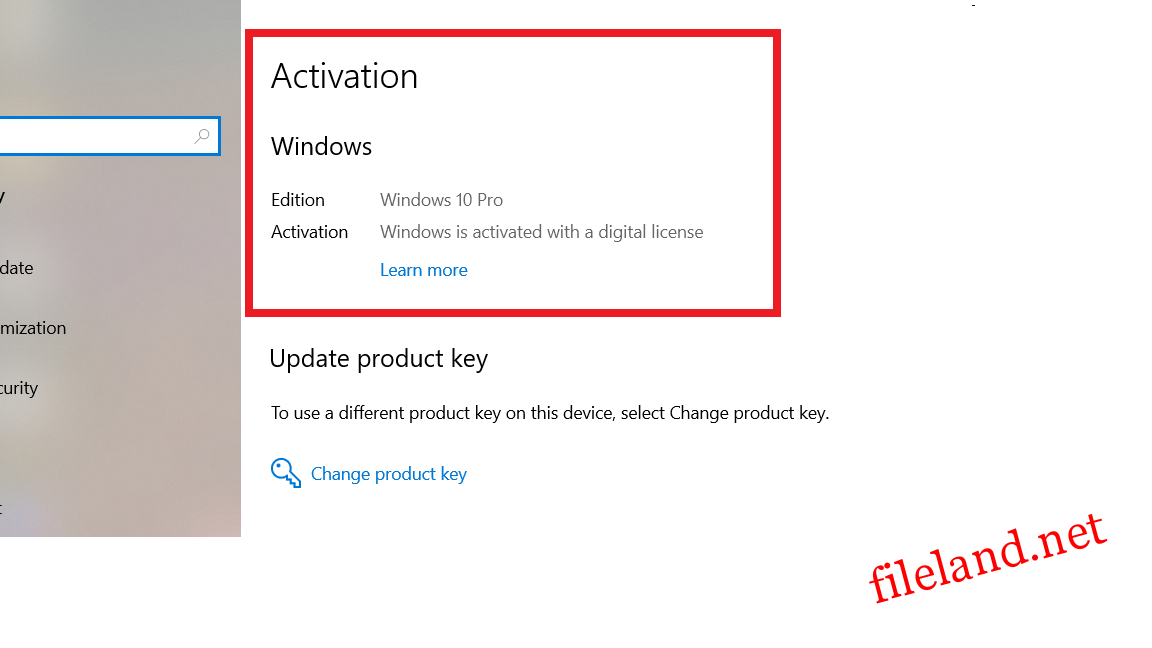Focus the settings search input field
The image size is (1152, 648).
tap(90, 136)
